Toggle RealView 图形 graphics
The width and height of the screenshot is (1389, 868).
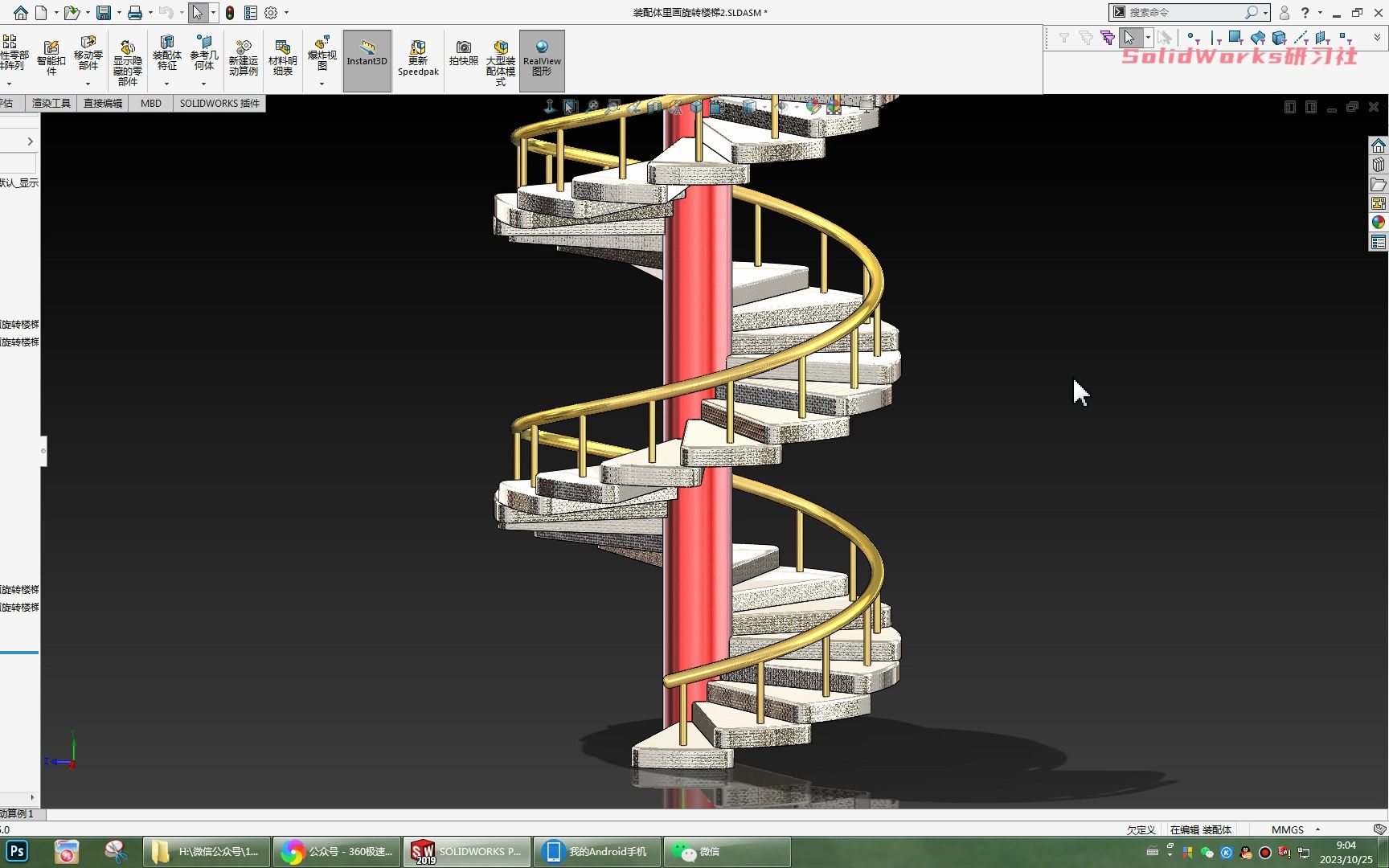pos(542,60)
